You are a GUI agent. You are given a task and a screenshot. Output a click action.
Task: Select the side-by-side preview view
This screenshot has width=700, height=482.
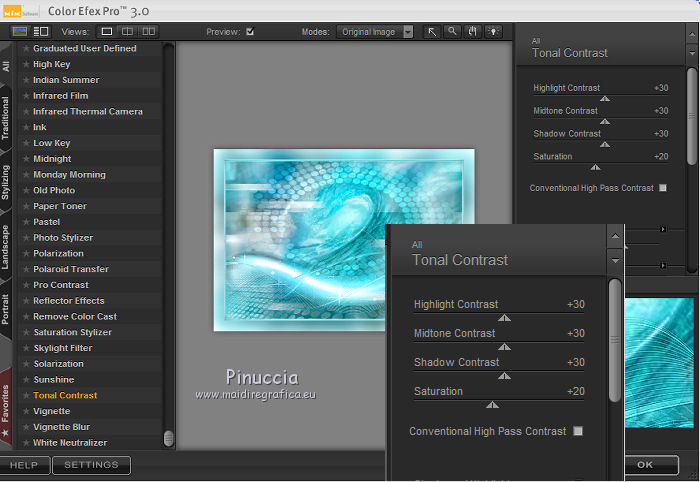(x=149, y=31)
